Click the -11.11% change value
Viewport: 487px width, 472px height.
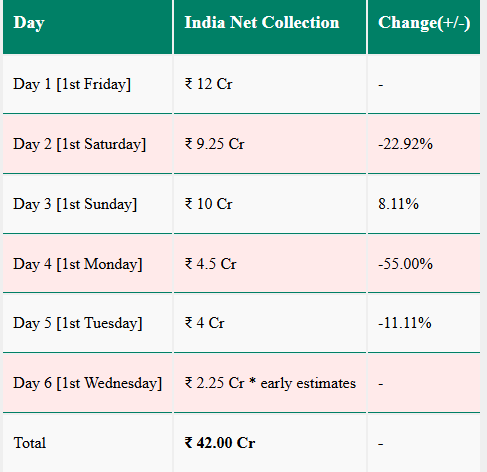[405, 323]
